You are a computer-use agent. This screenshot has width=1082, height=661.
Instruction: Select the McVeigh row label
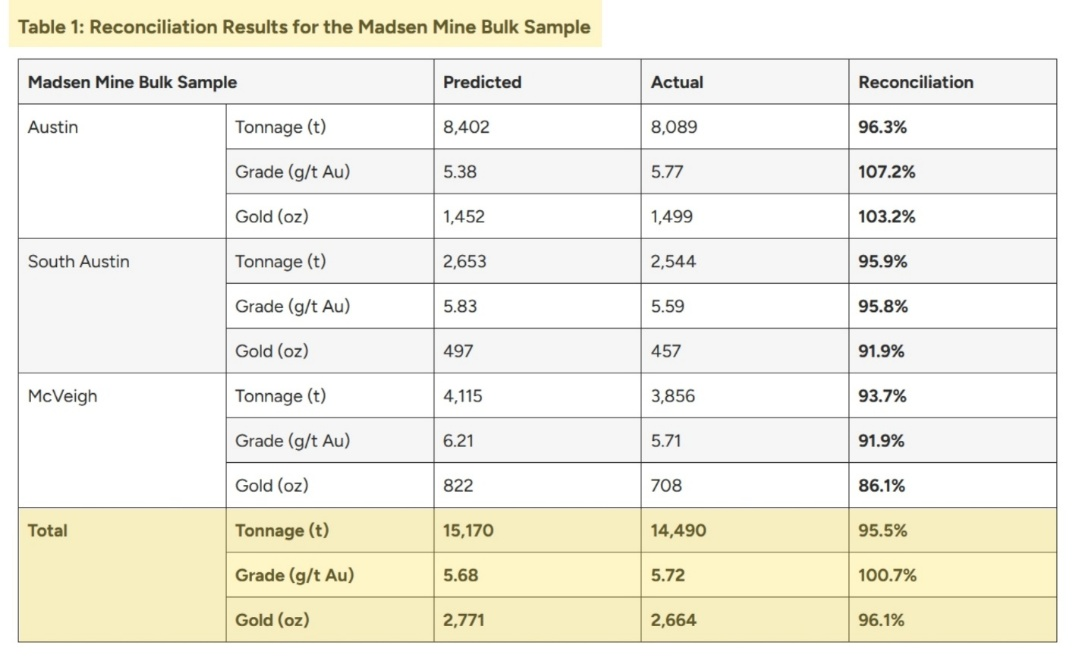(62, 396)
